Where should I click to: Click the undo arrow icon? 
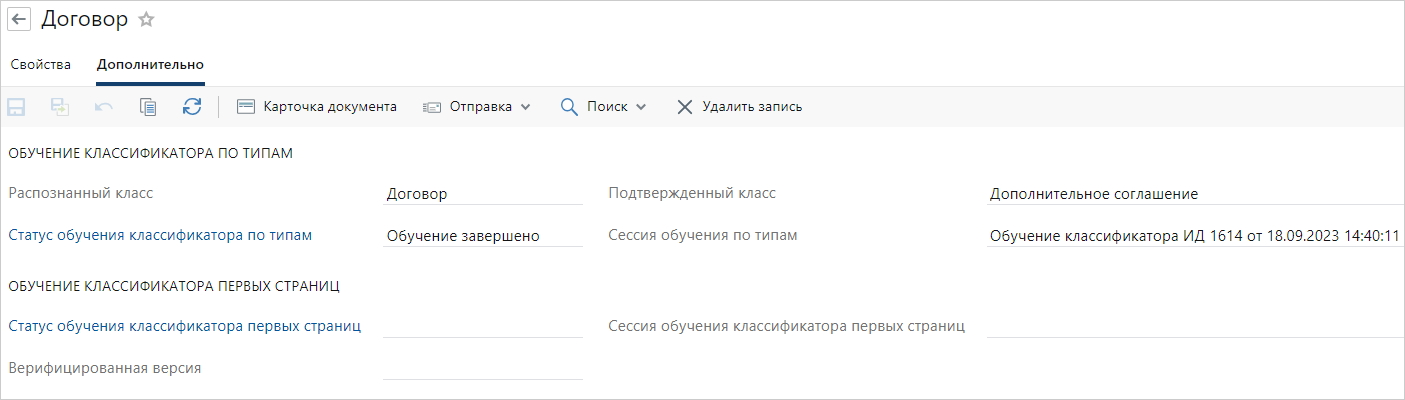[104, 107]
